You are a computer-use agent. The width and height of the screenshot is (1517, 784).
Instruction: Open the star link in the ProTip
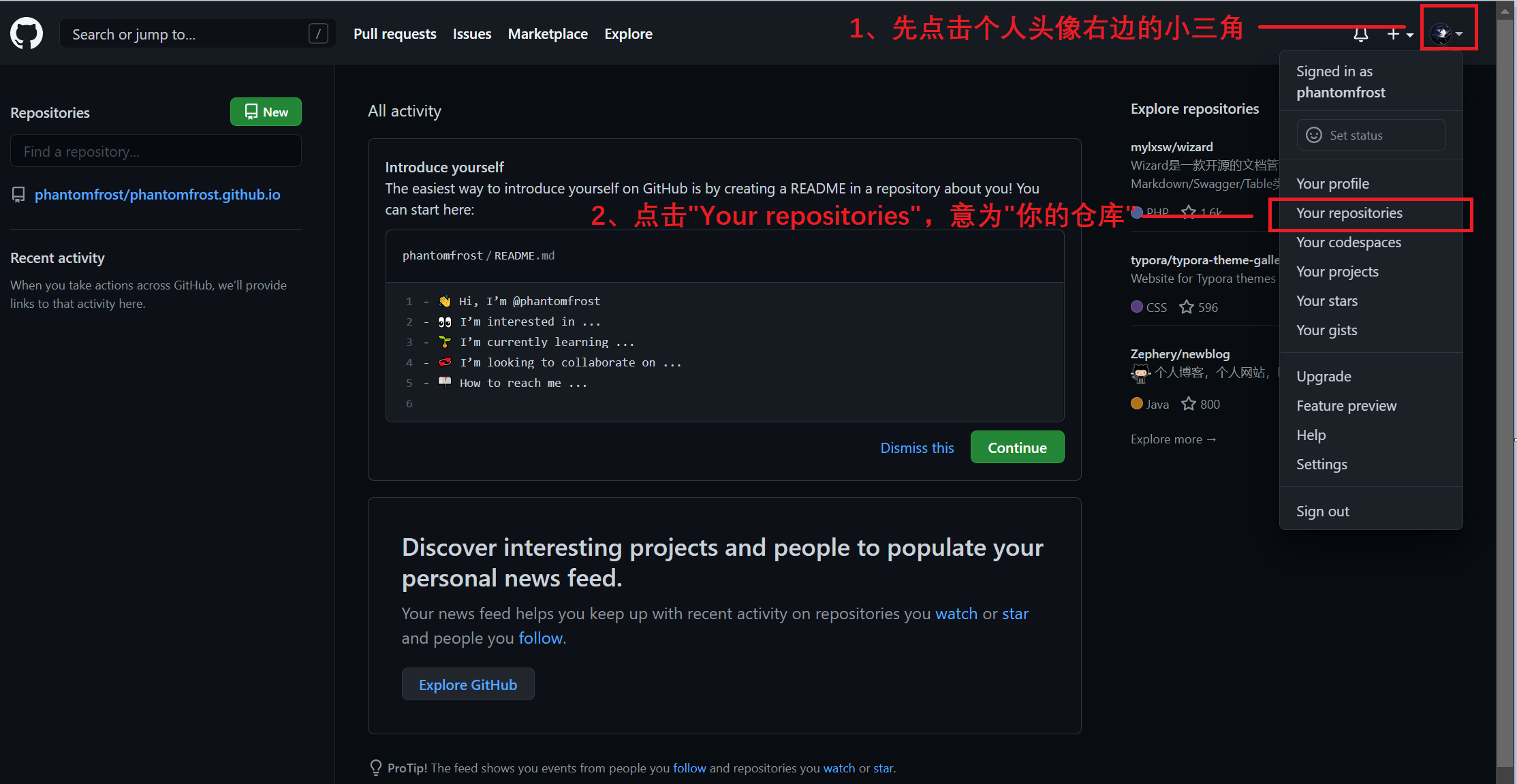point(883,768)
